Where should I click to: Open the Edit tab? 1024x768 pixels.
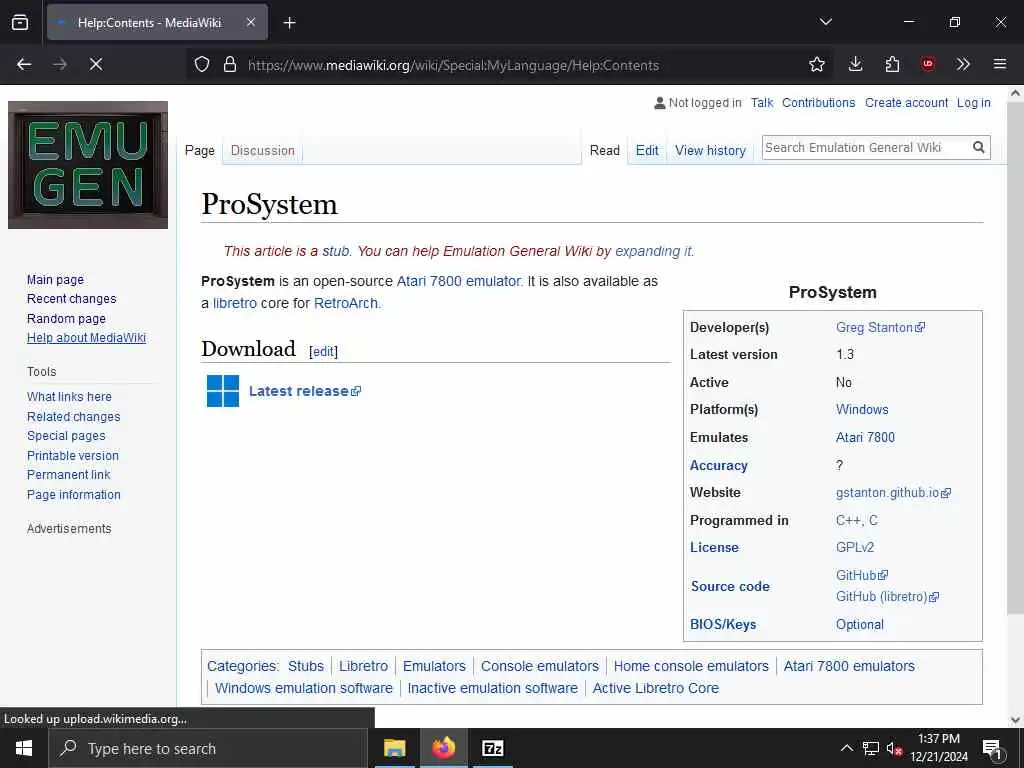pyautogui.click(x=647, y=151)
